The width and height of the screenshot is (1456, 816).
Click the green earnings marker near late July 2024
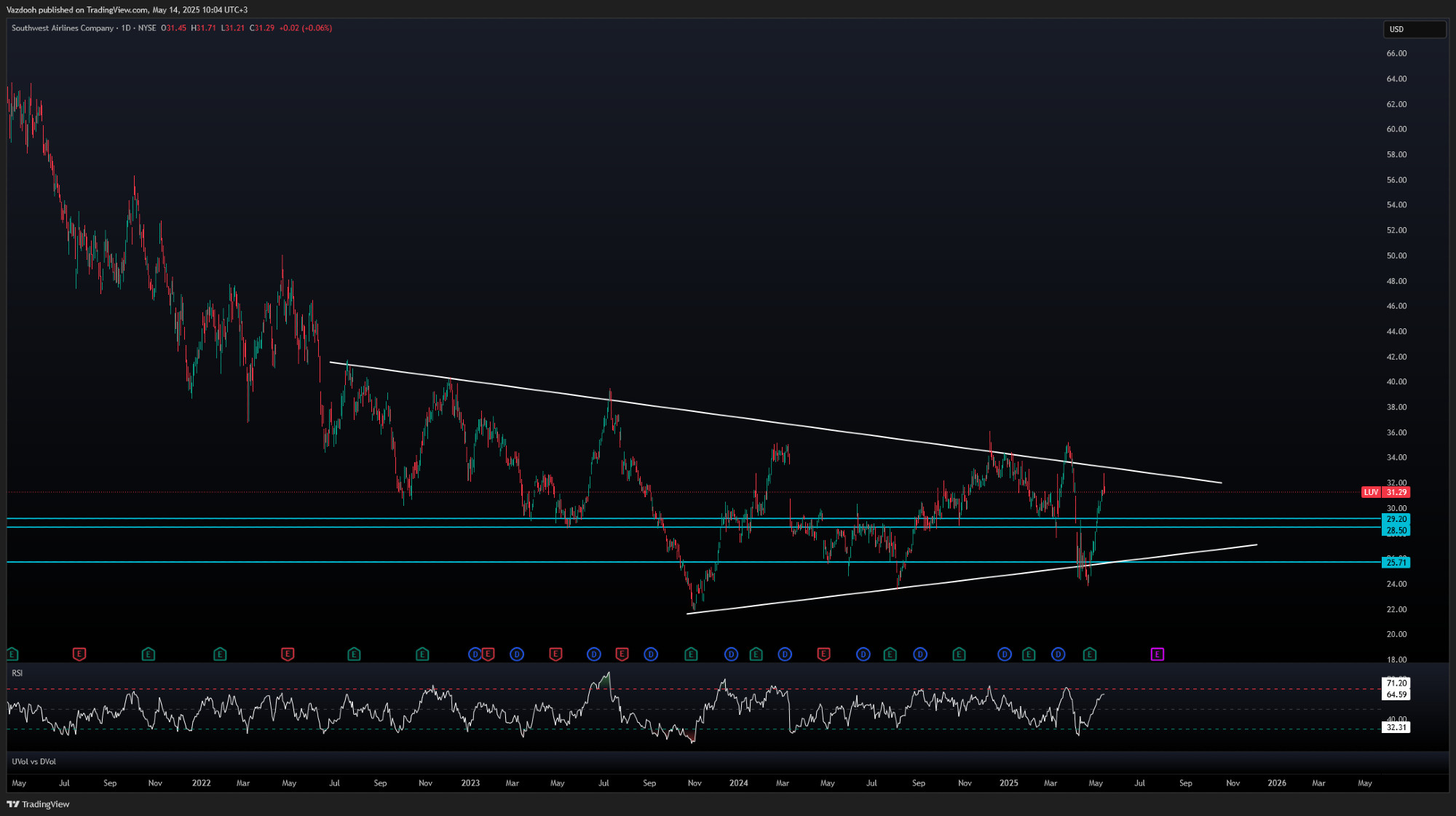890,654
